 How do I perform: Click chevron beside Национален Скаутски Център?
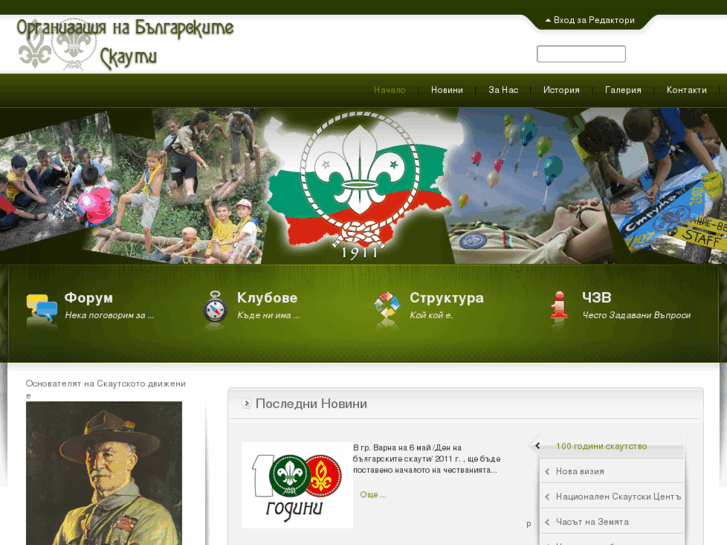[548, 497]
